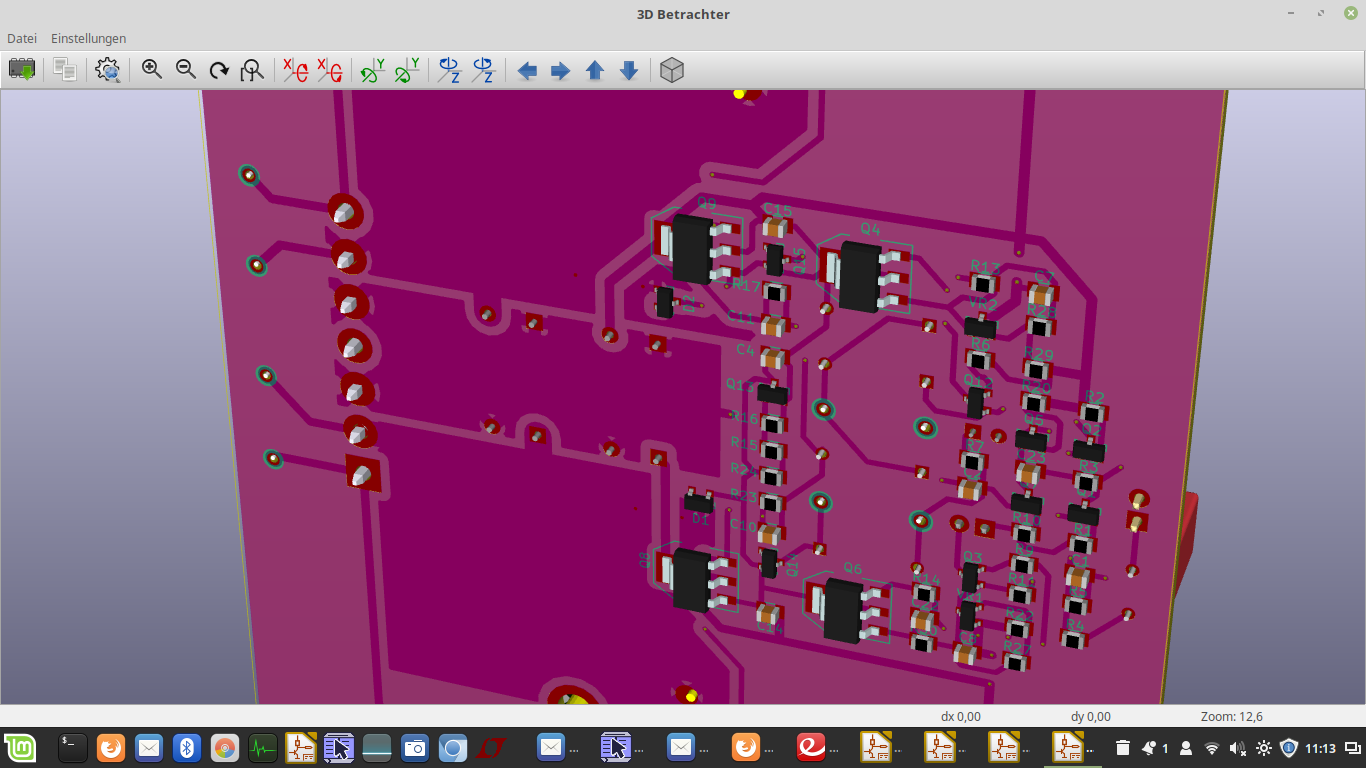Click the Q4 component label on the board
The height and width of the screenshot is (768, 1366).
pyautogui.click(x=871, y=229)
